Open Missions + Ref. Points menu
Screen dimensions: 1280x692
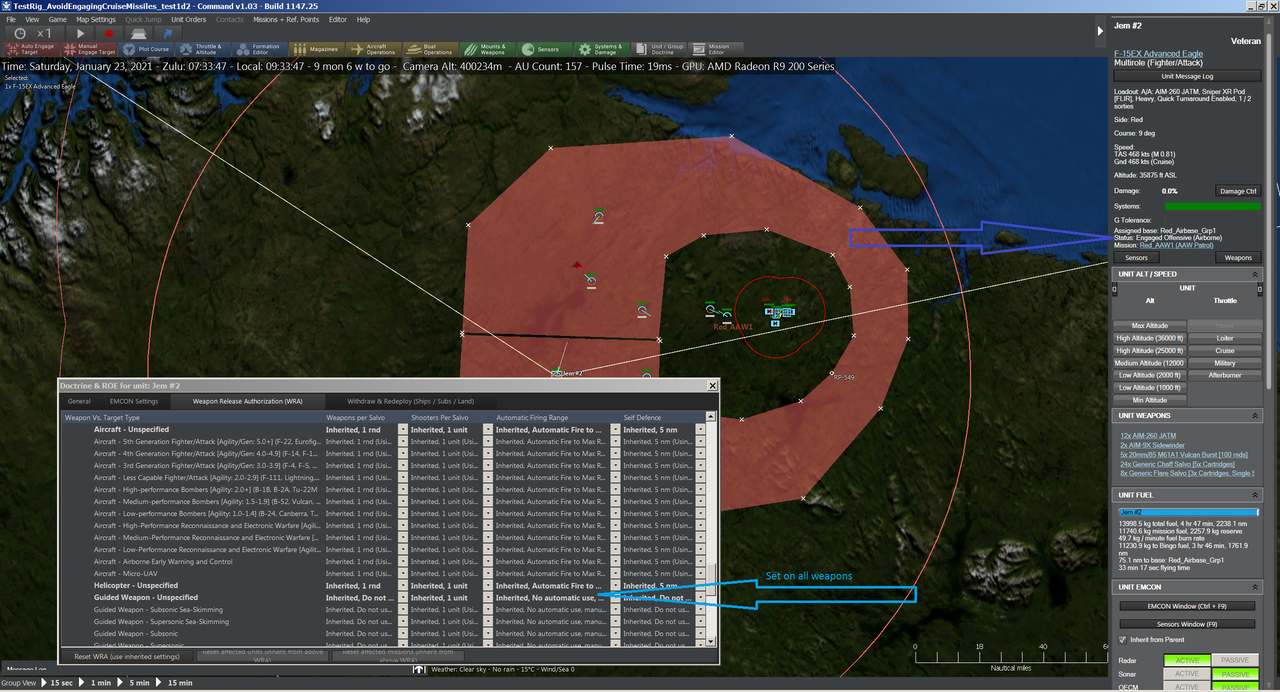[286, 19]
